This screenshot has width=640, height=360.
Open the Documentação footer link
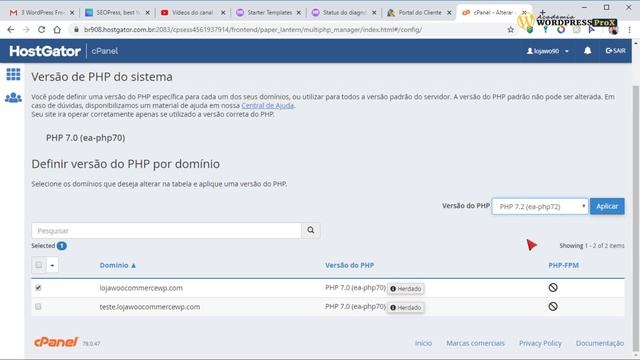click(600, 343)
